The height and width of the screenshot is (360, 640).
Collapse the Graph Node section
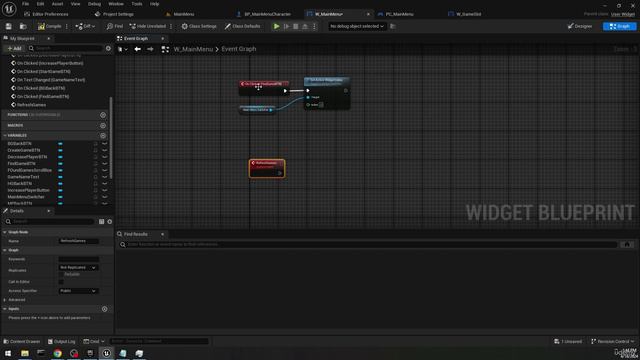tap(5, 232)
